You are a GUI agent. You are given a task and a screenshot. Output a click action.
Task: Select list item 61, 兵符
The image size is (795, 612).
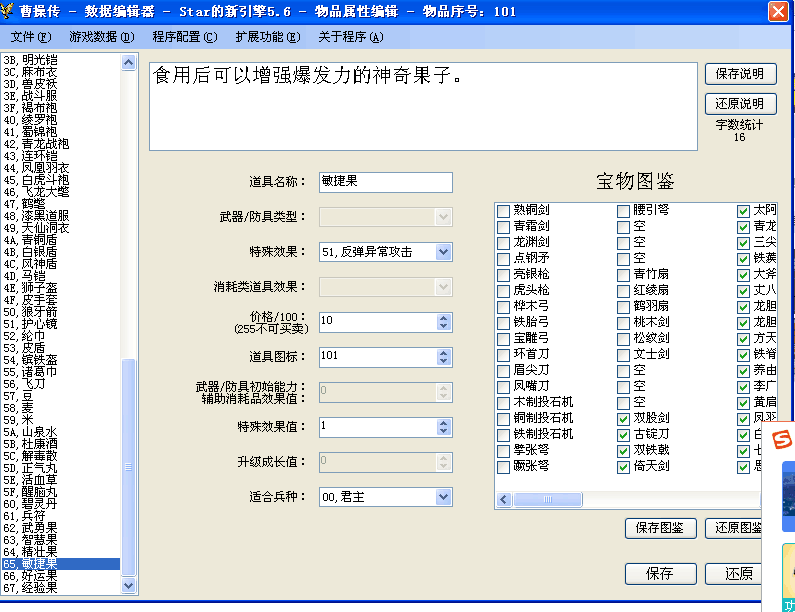tap(61, 516)
